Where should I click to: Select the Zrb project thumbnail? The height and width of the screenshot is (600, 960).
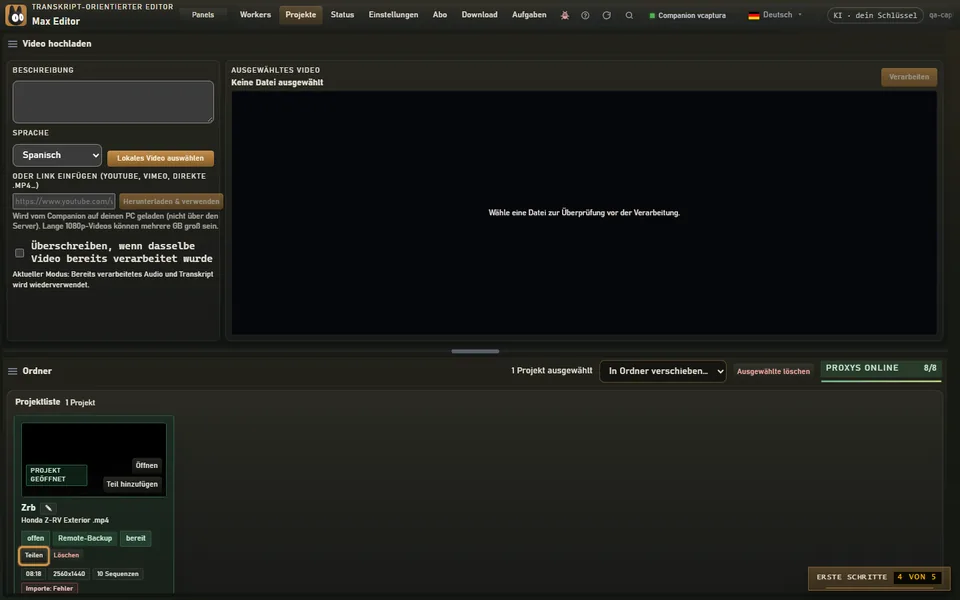pos(94,459)
